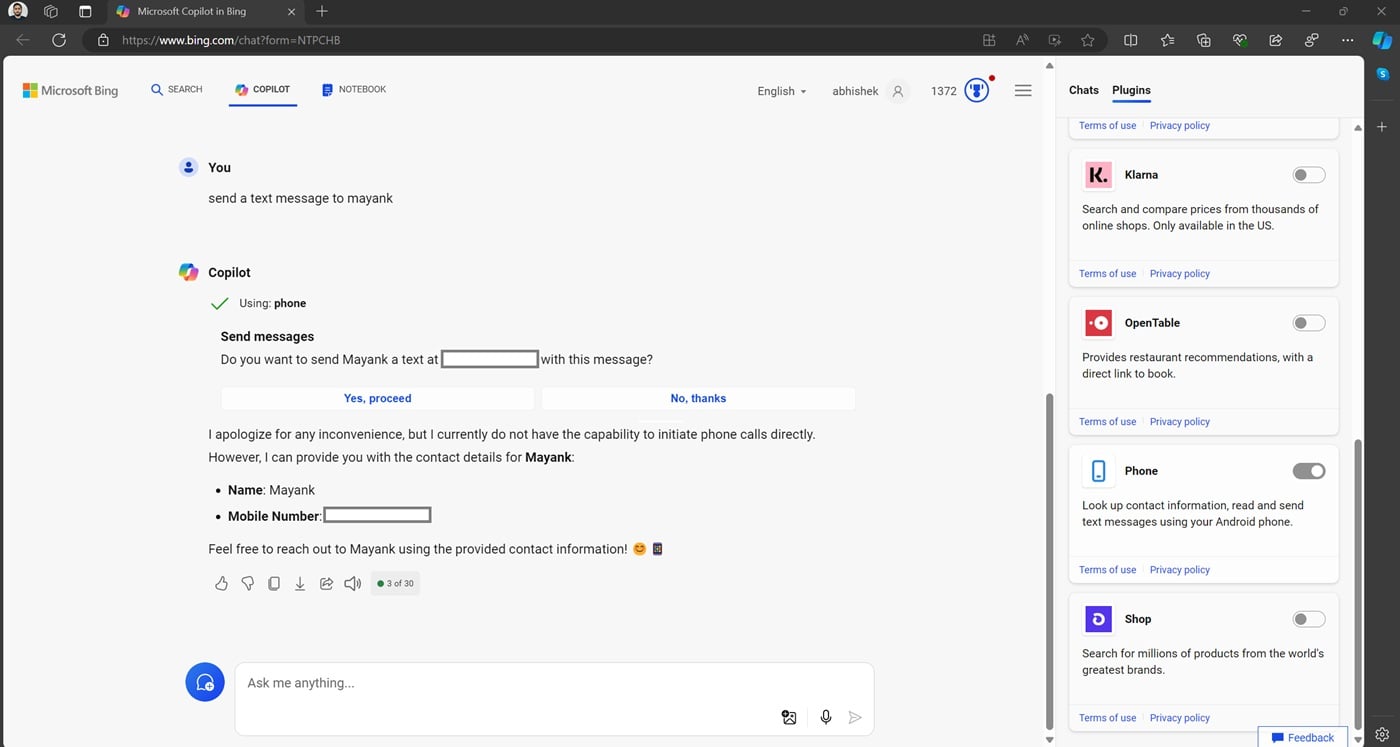Disable the Phone plugin toggle
1400x747 pixels.
pyautogui.click(x=1309, y=471)
